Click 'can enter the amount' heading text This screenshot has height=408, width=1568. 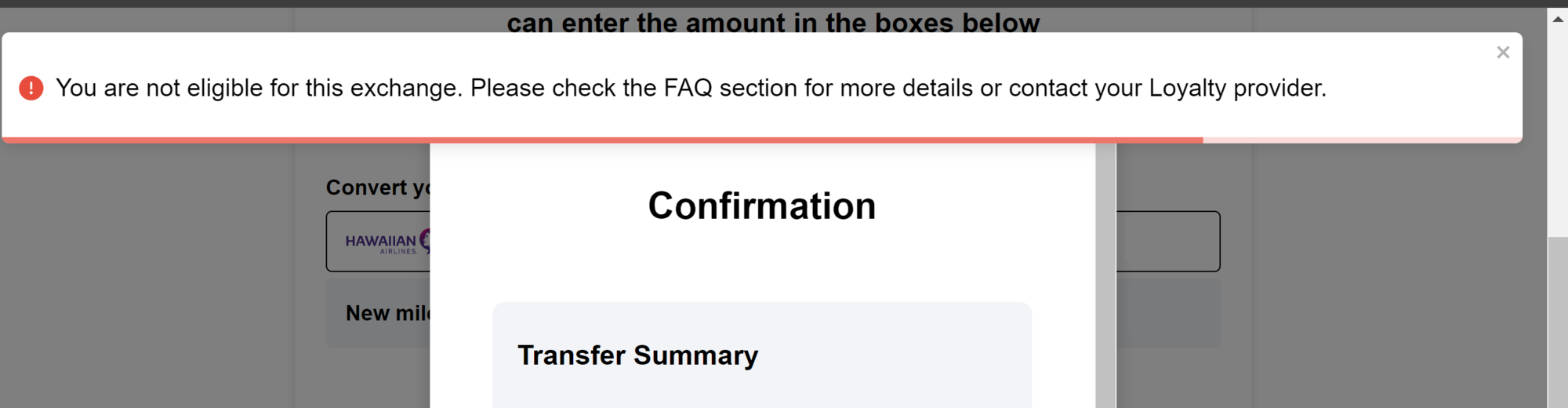tap(772, 22)
